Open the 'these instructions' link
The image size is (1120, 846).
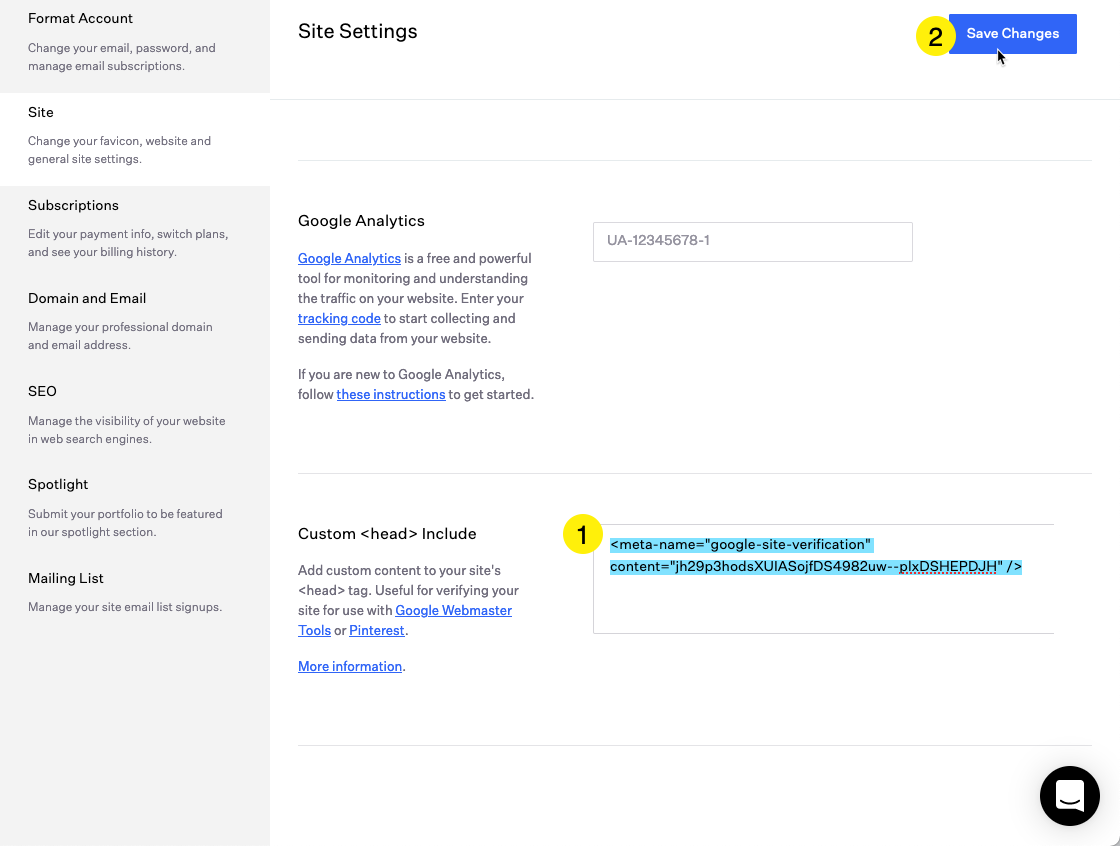pos(391,394)
